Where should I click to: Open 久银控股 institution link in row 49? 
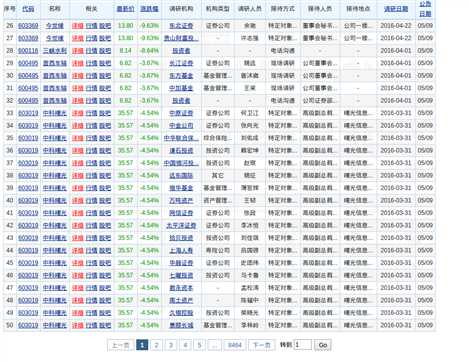[x=181, y=313]
